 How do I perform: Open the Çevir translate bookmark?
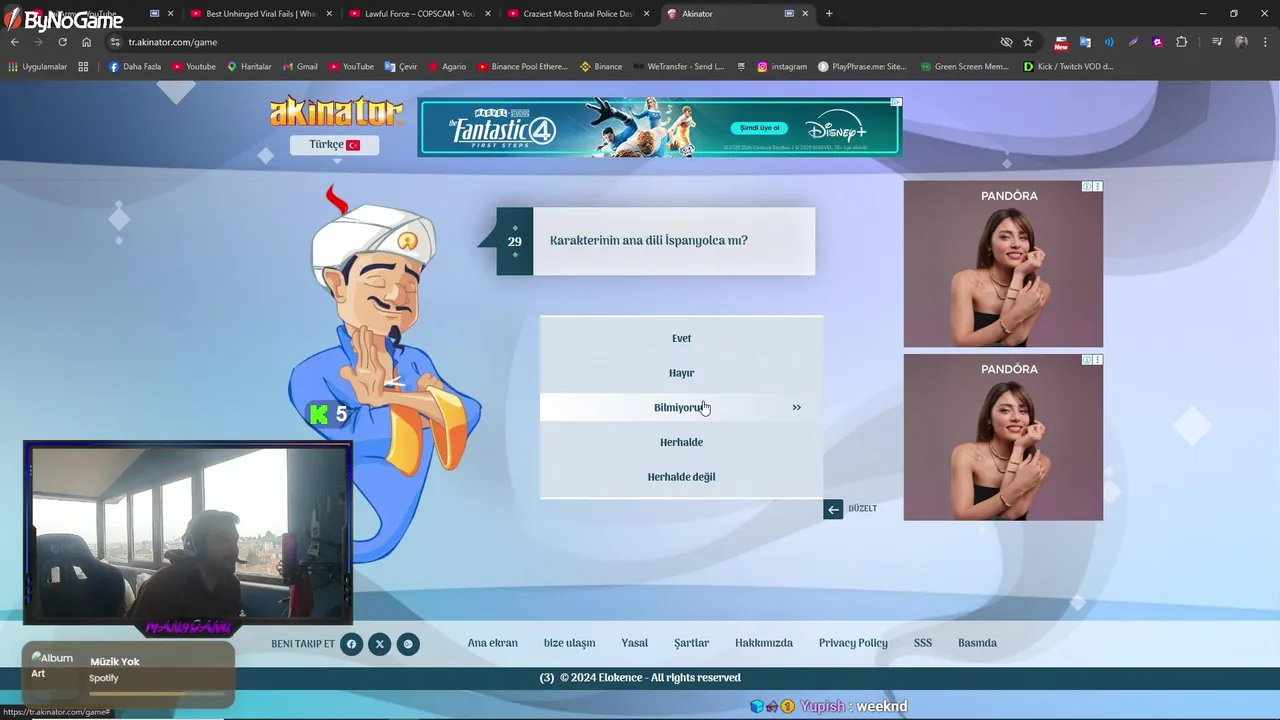(x=401, y=67)
